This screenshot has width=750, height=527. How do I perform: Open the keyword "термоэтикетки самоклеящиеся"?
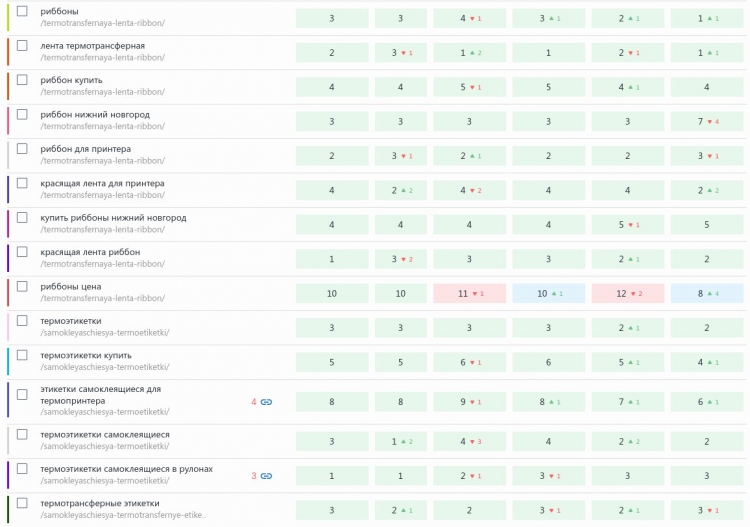pos(105,435)
